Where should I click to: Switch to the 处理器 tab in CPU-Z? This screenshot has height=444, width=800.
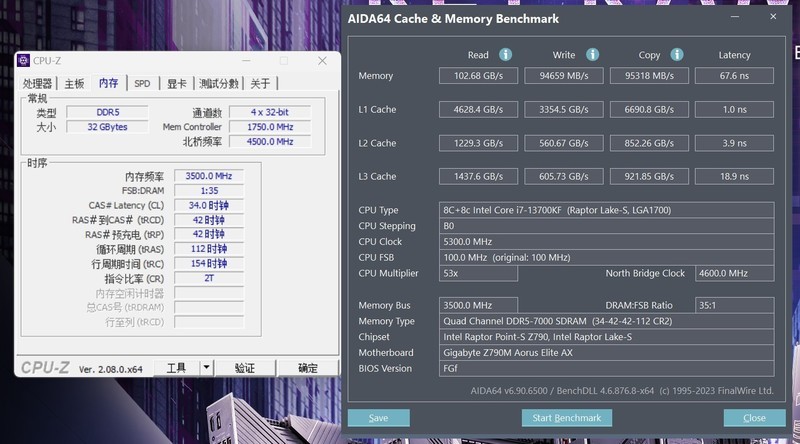tap(37, 84)
